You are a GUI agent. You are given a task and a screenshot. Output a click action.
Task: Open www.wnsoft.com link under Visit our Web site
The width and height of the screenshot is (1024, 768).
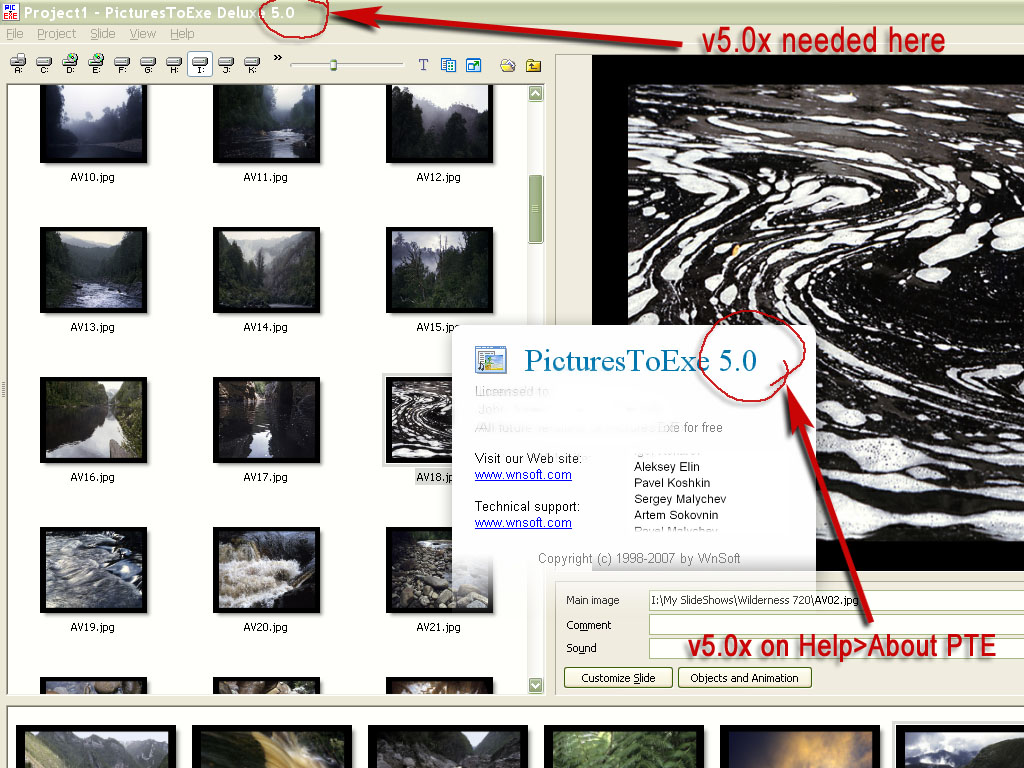pos(523,475)
